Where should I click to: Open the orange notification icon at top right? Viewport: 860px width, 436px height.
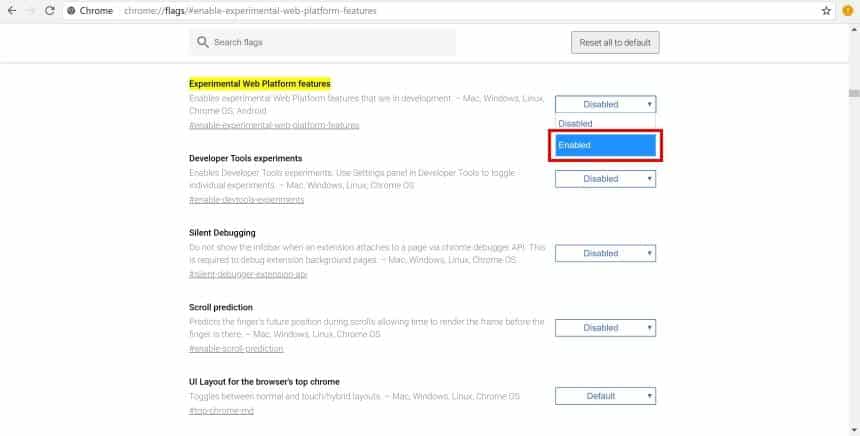pyautogui.click(x=848, y=10)
